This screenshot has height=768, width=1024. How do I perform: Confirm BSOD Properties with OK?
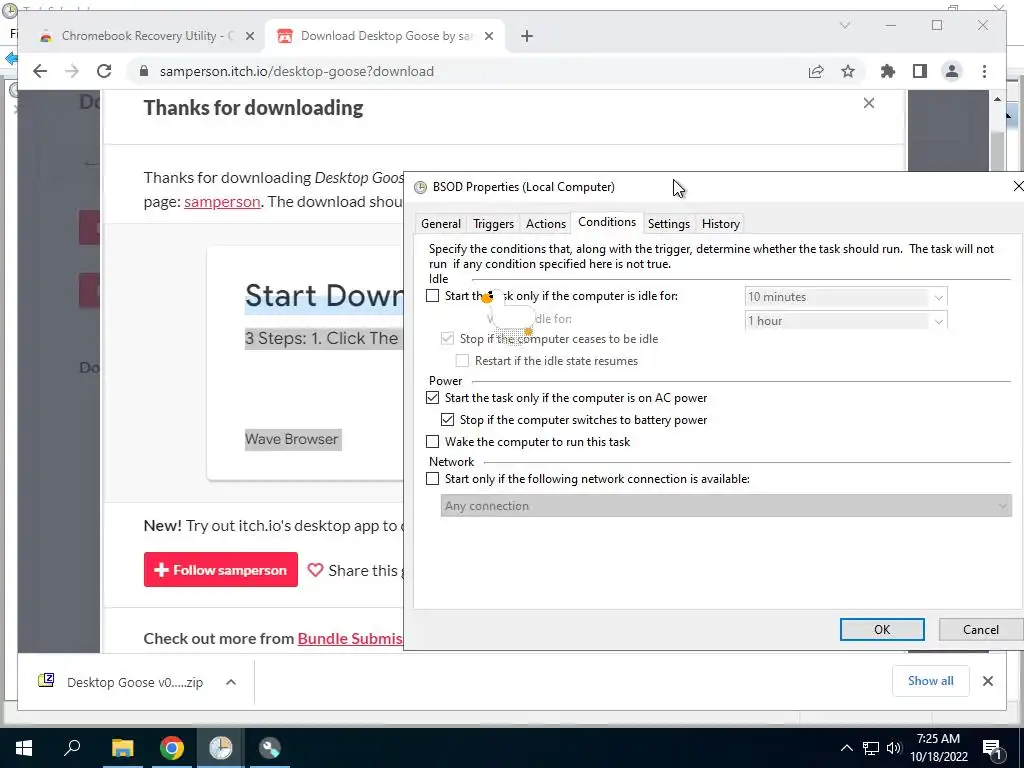click(x=882, y=630)
